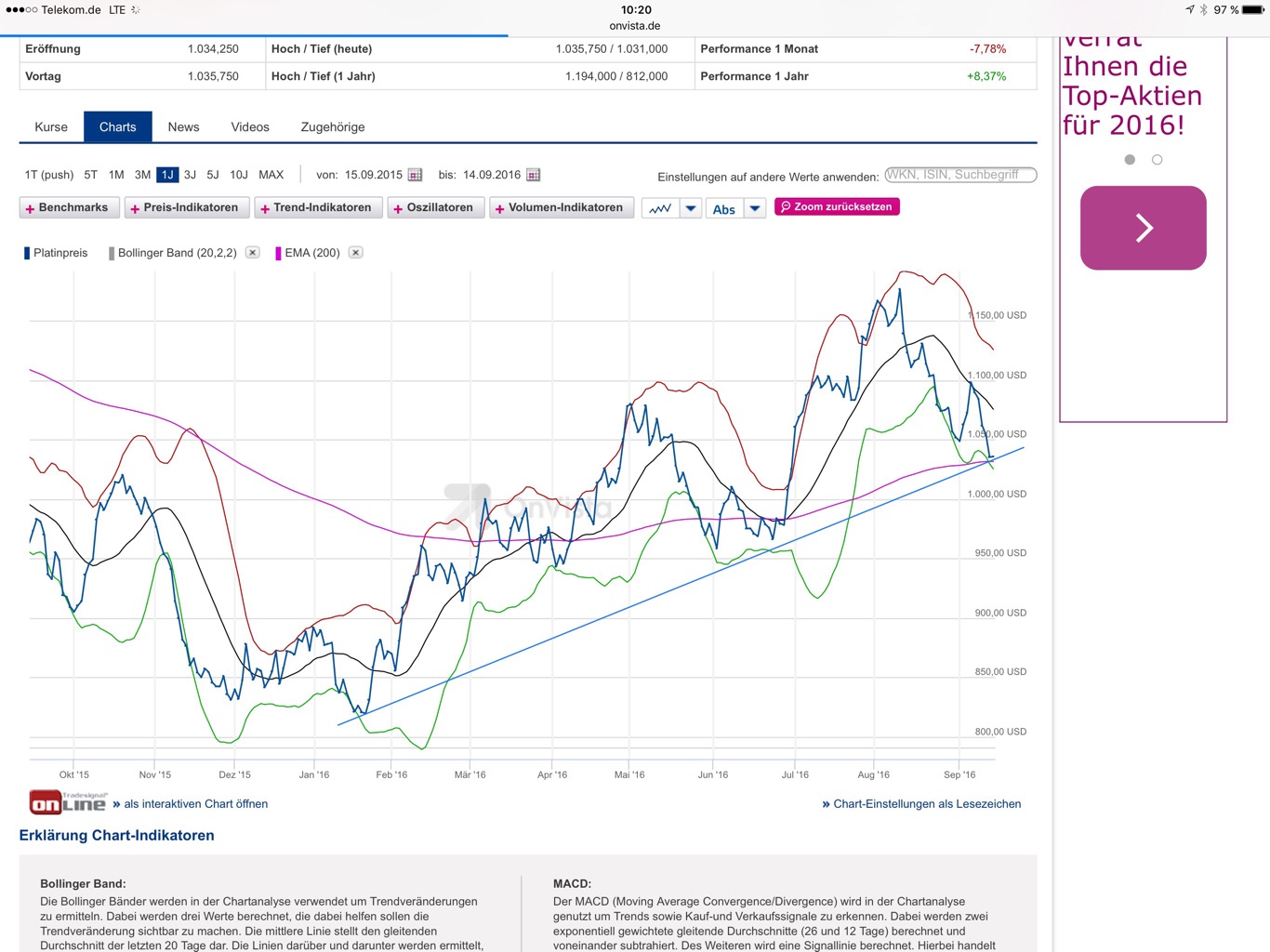Expand the Abs scale dropdown arrow

coord(755,208)
